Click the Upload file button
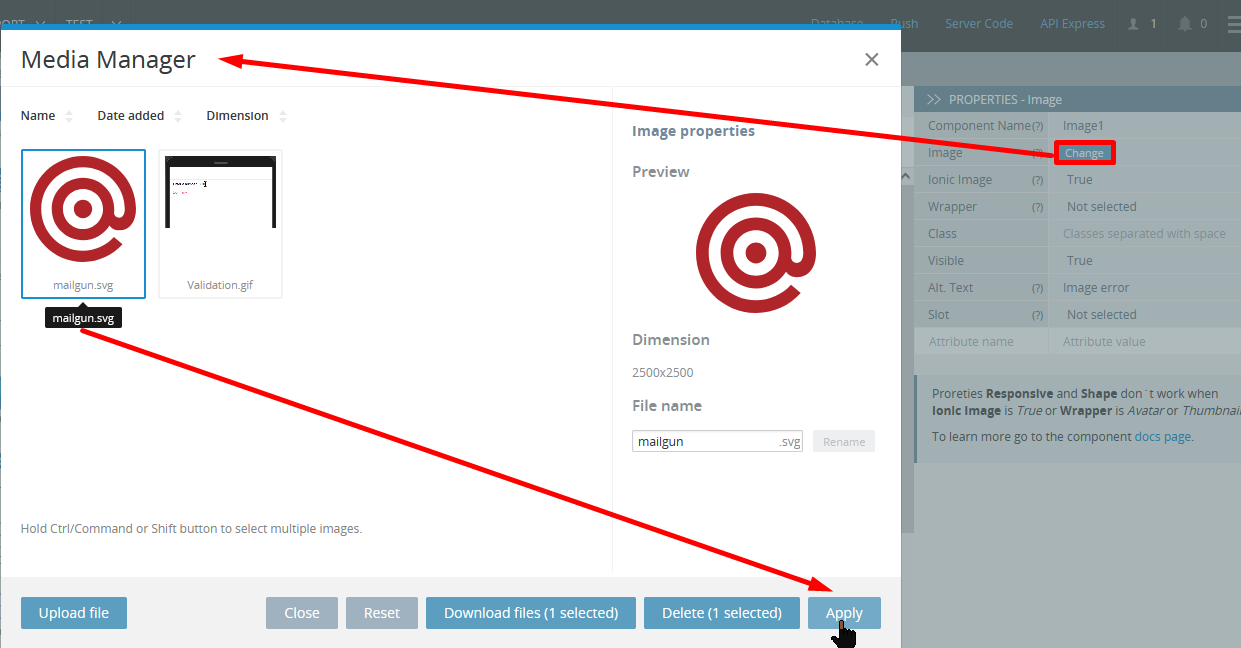1241x648 pixels. click(74, 613)
